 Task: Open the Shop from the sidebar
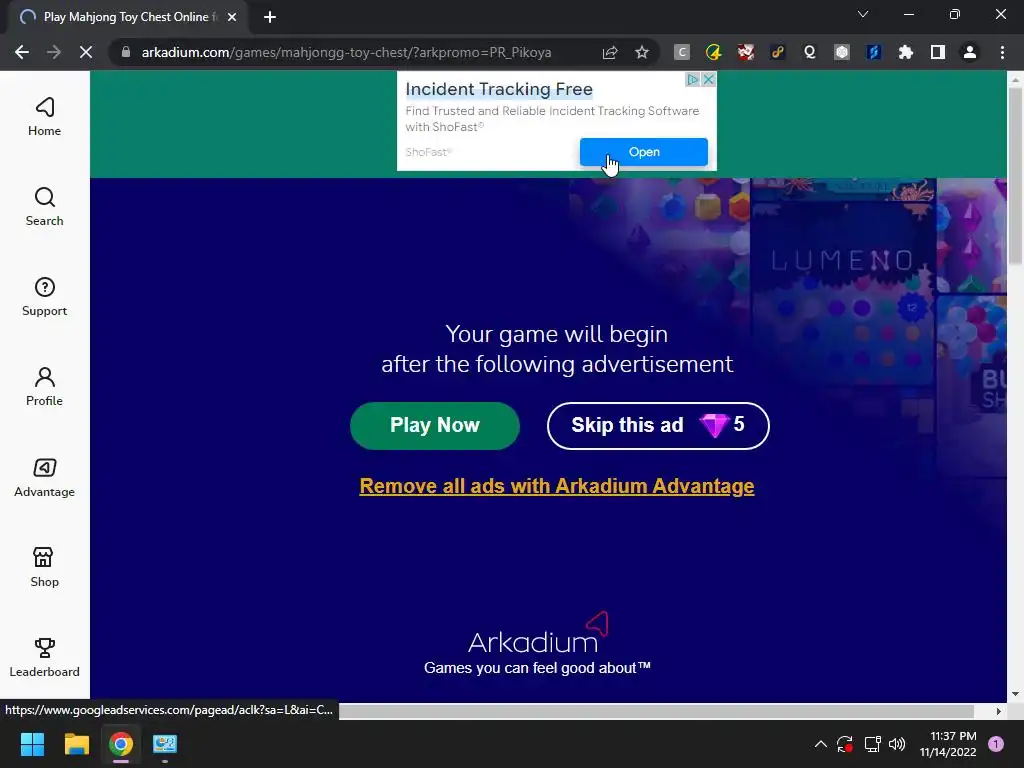click(44, 568)
